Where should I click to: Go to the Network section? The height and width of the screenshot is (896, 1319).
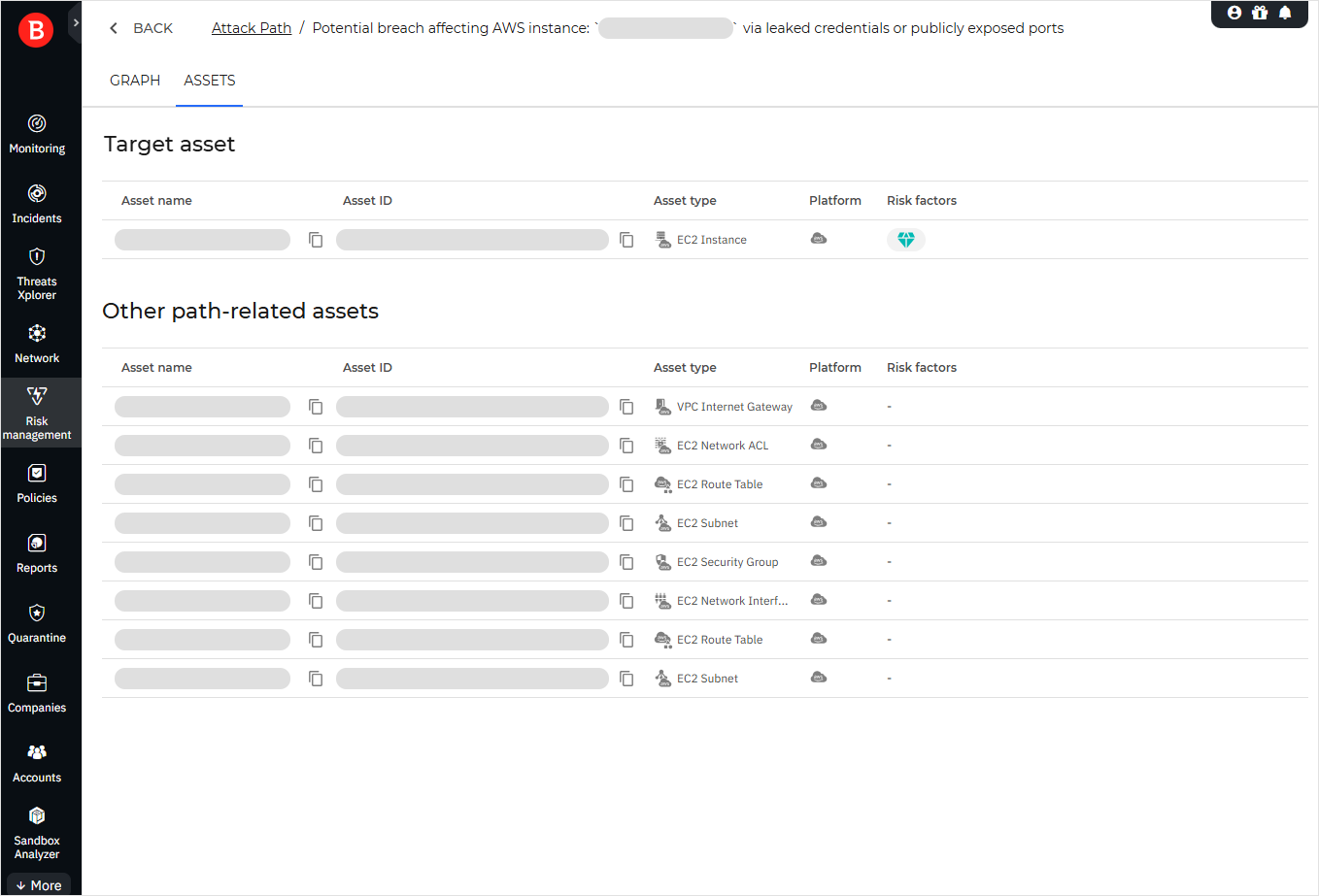point(37,345)
